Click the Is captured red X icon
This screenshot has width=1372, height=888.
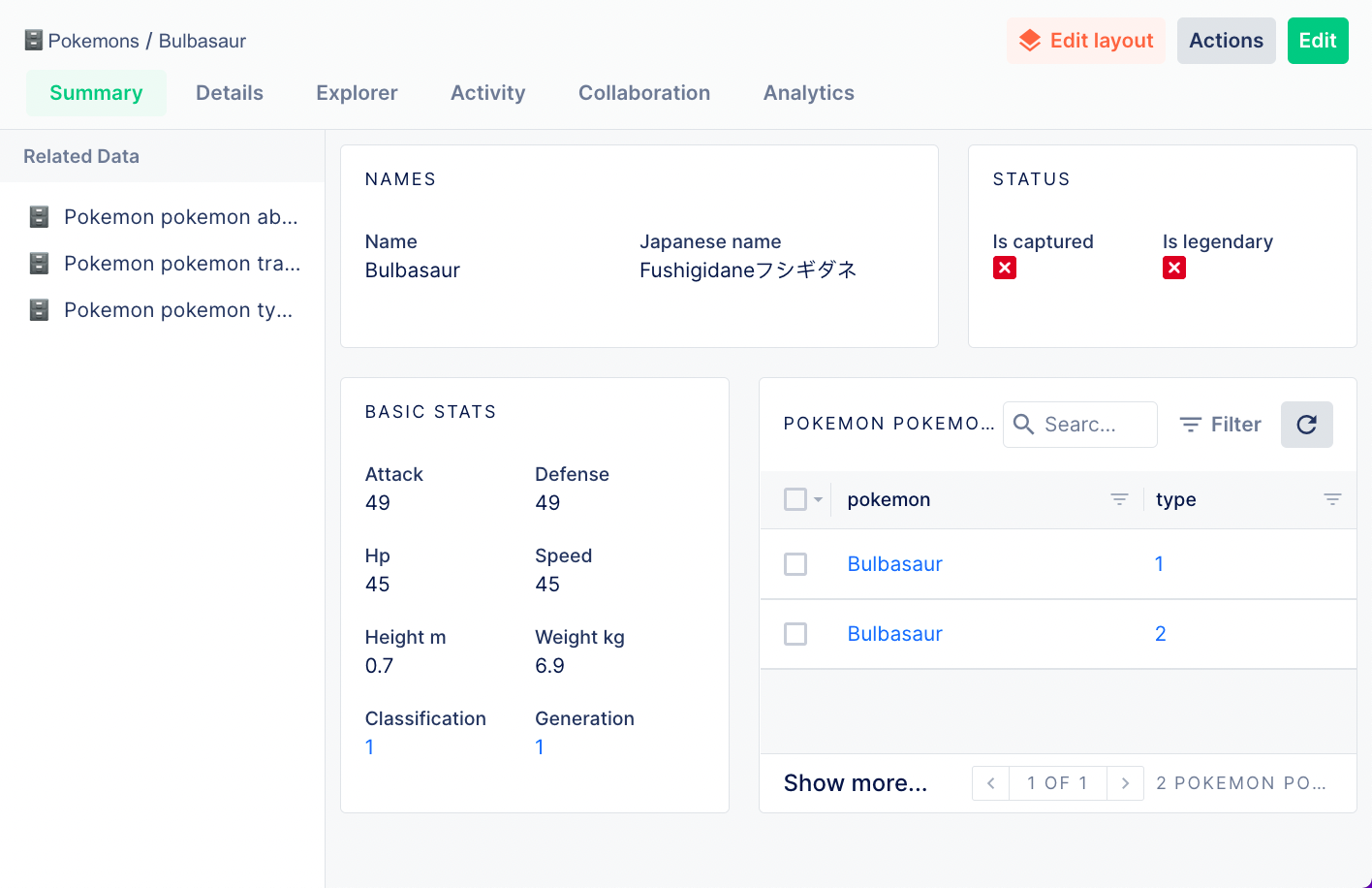(1005, 268)
